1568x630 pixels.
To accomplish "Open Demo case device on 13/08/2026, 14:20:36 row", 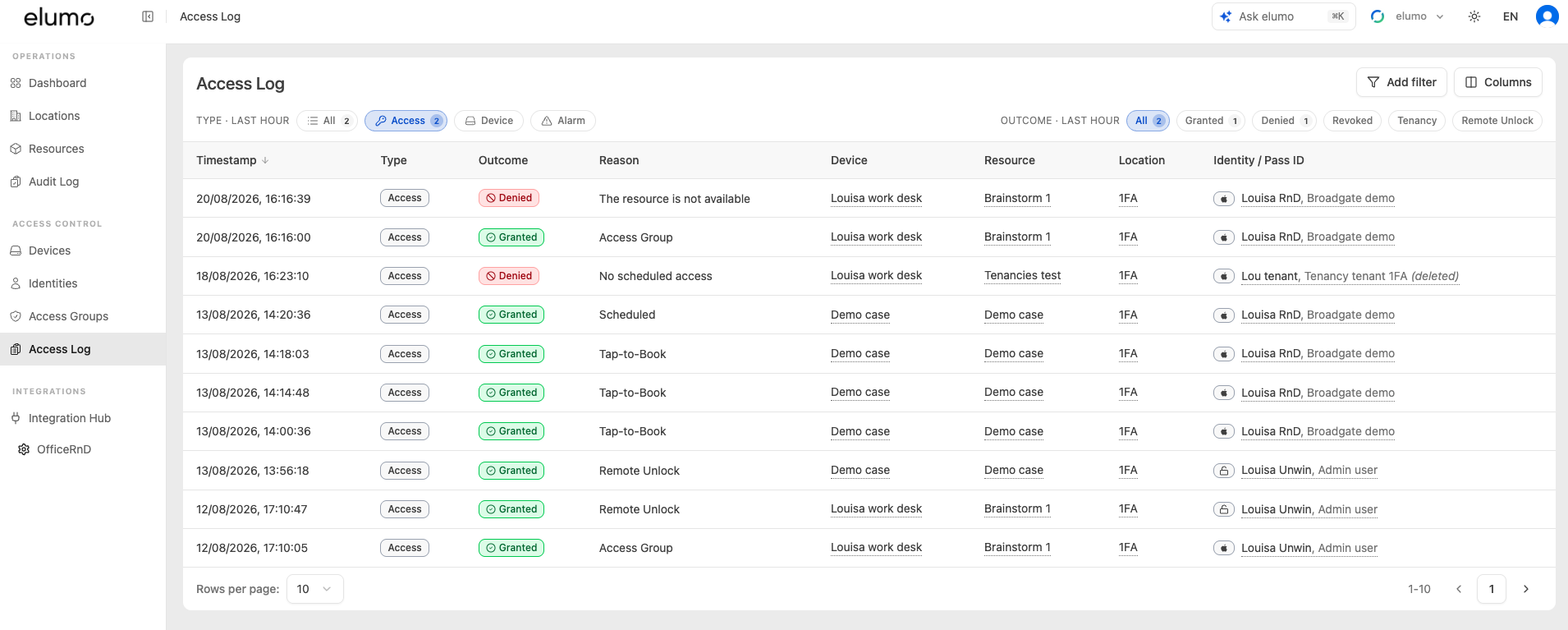I will pyautogui.click(x=860, y=315).
